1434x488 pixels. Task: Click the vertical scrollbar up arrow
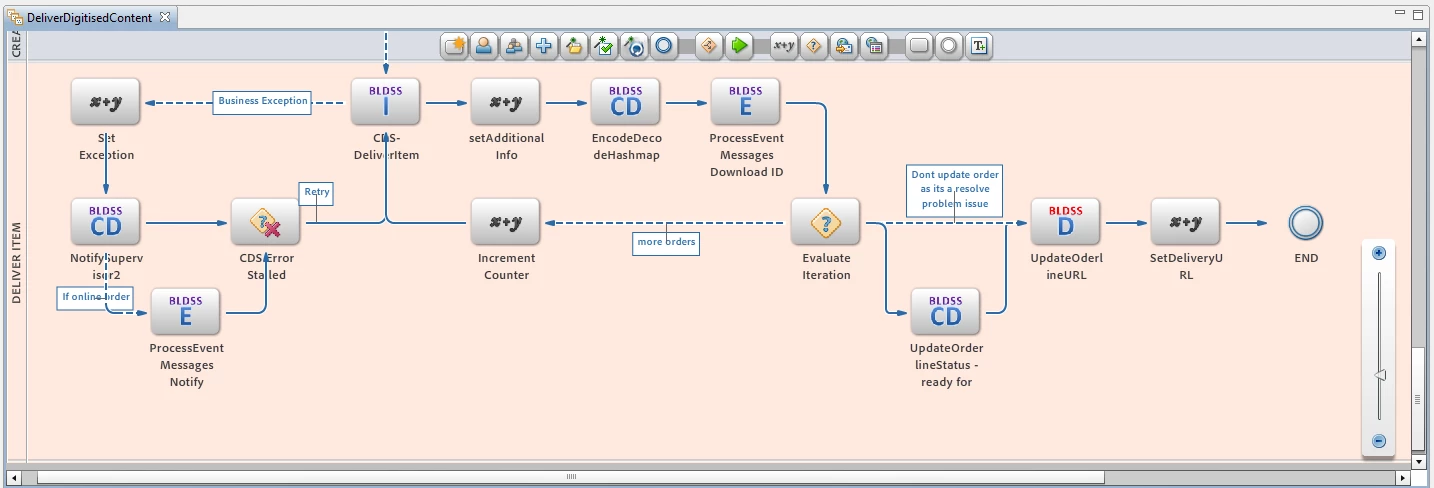(1418, 39)
